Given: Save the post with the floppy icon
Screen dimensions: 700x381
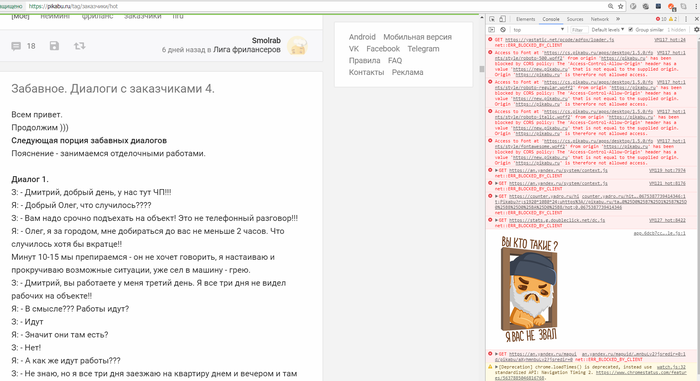Looking at the screenshot, I should click(x=54, y=46).
